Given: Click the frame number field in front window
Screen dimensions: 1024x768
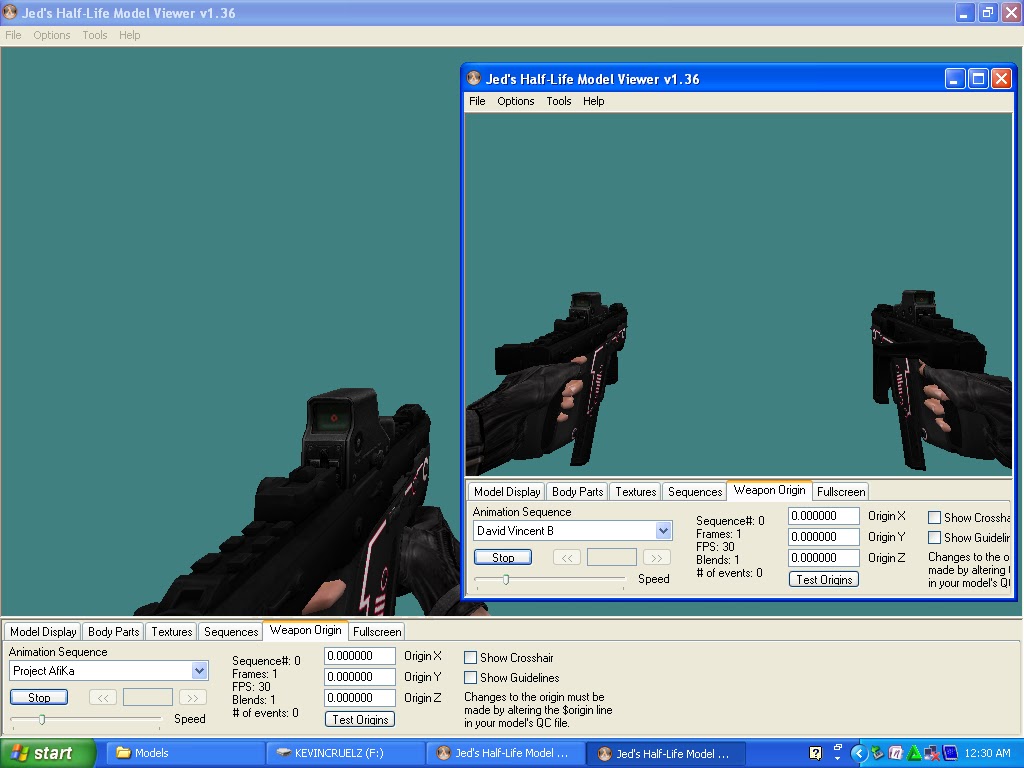Looking at the screenshot, I should (x=612, y=558).
